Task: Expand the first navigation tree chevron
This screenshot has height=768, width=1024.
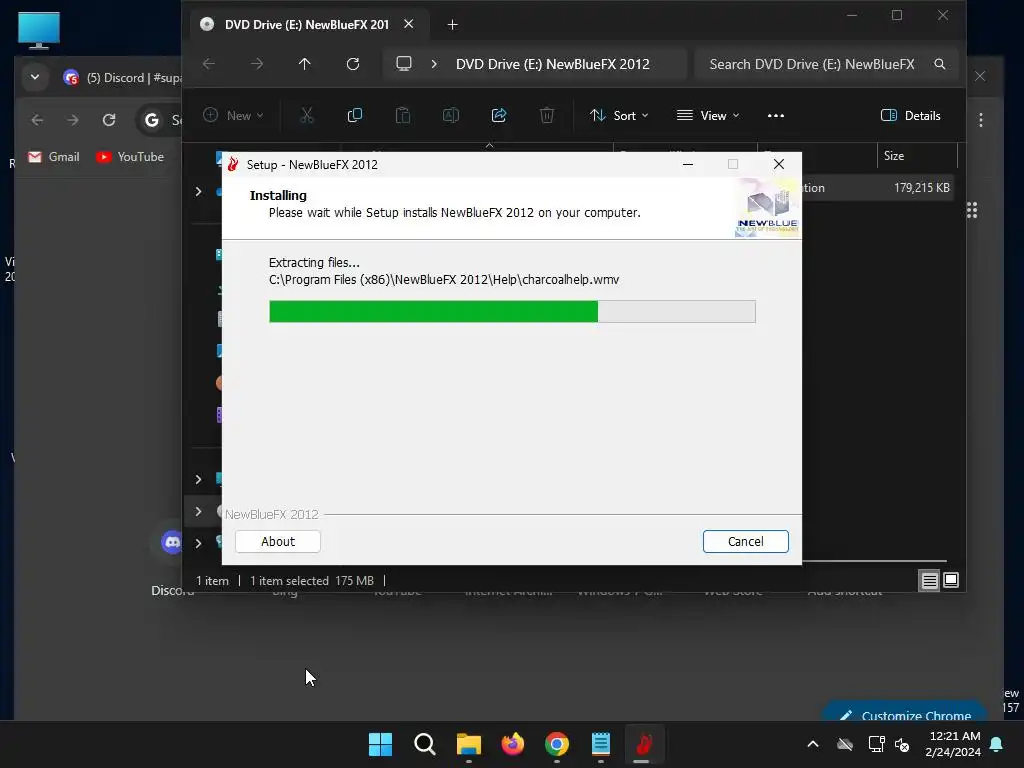Action: (x=199, y=191)
